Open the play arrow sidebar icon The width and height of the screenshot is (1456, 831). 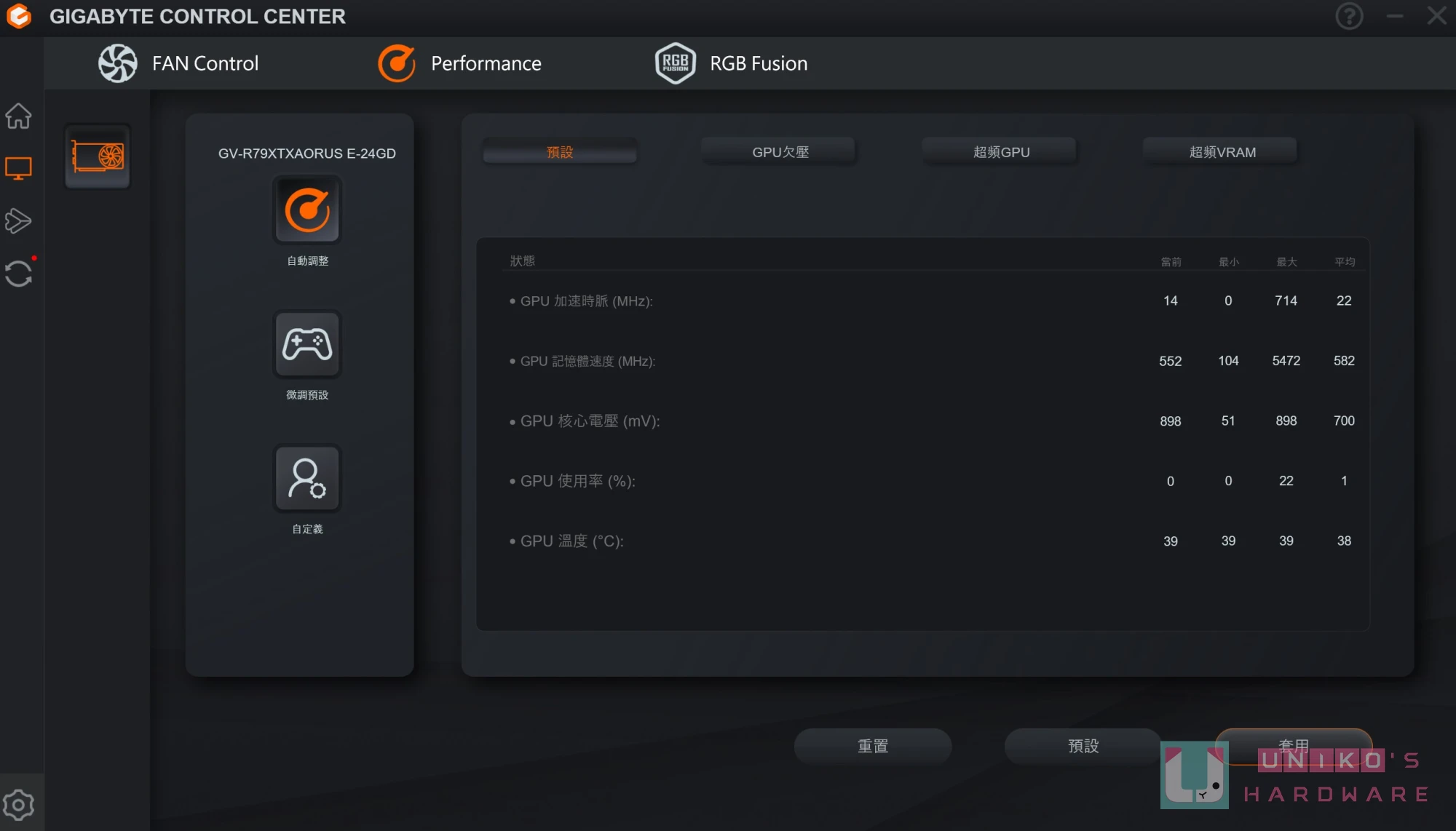click(x=19, y=221)
